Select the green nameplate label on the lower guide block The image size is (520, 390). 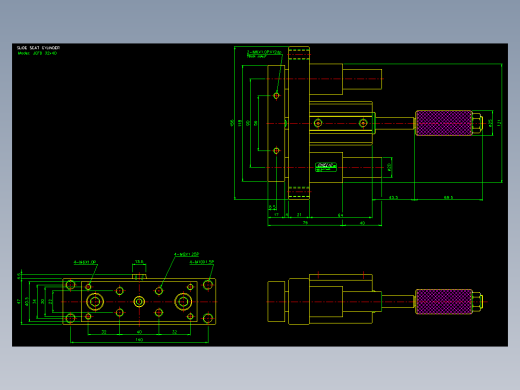pos(326,167)
